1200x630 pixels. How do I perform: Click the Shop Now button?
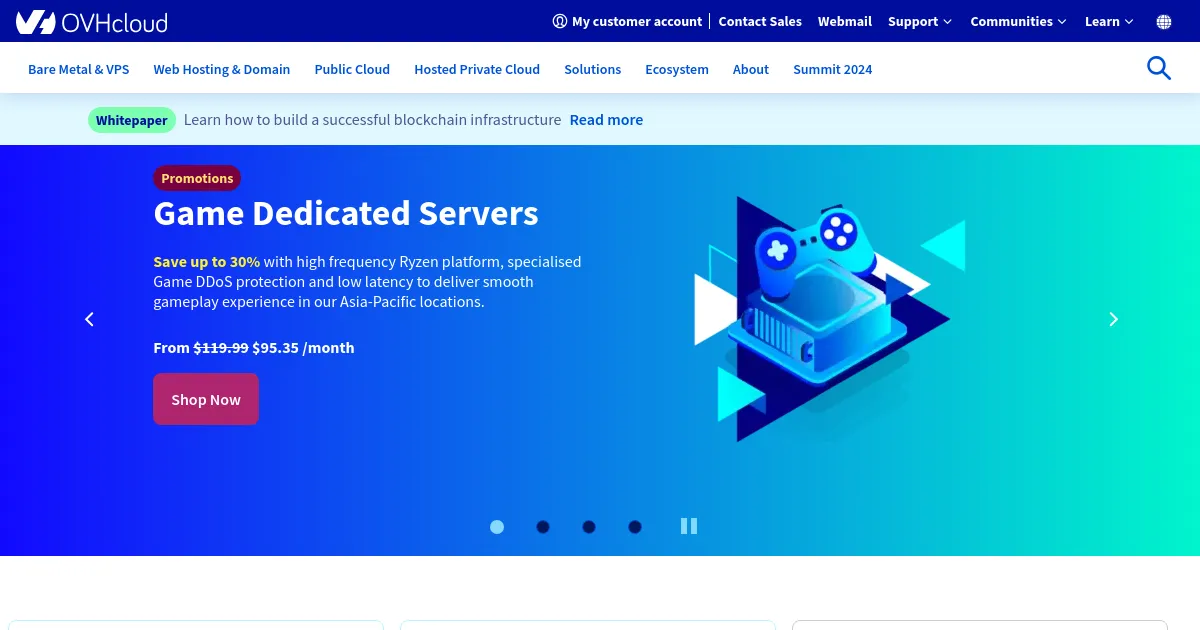206,399
